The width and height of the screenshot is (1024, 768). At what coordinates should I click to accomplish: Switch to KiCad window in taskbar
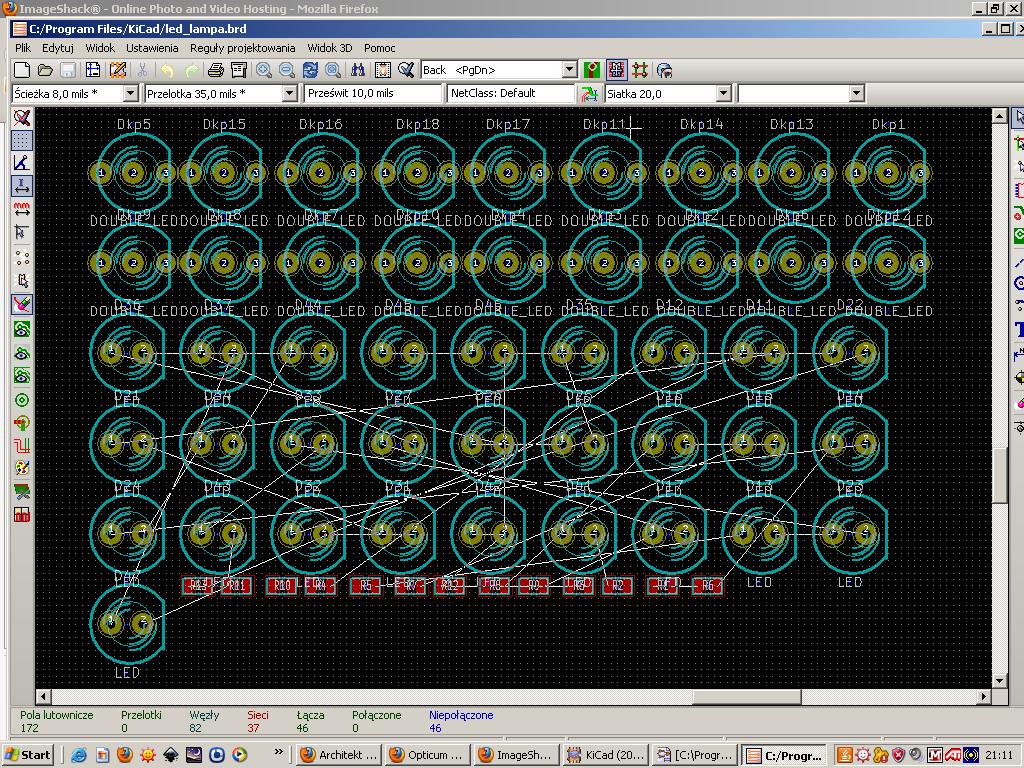point(605,755)
